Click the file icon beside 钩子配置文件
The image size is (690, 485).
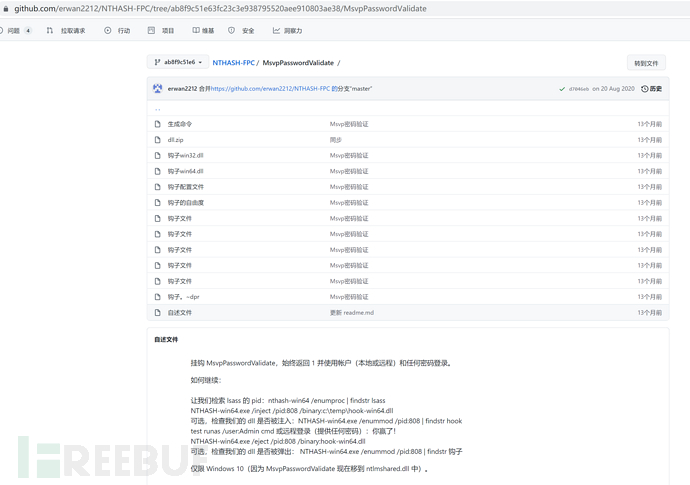pyautogui.click(x=158, y=187)
